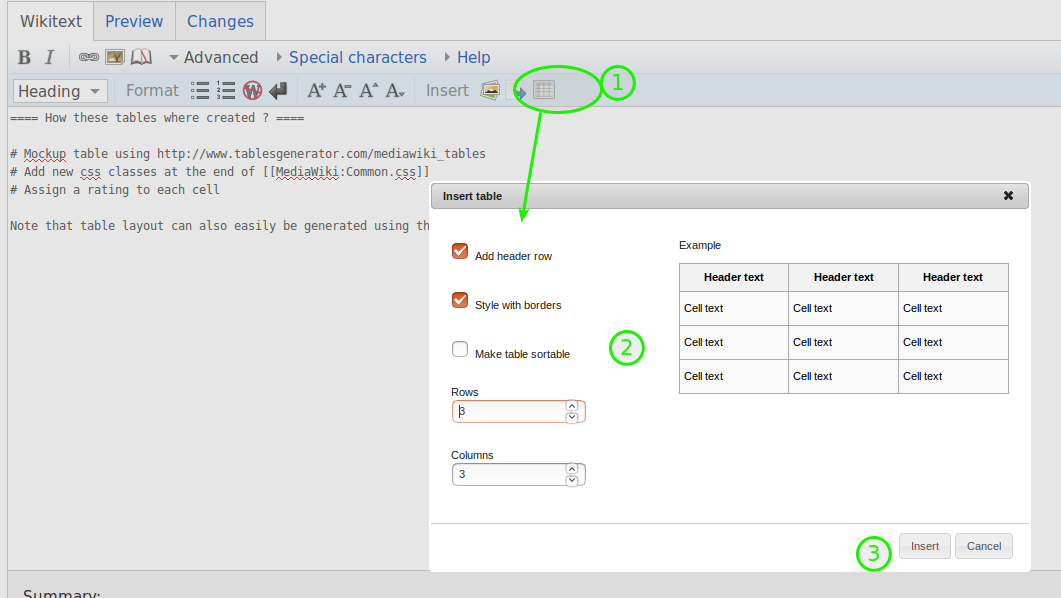Image resolution: width=1061 pixels, height=598 pixels.
Task: Toggle bold formatting
Action: pyautogui.click(x=24, y=58)
